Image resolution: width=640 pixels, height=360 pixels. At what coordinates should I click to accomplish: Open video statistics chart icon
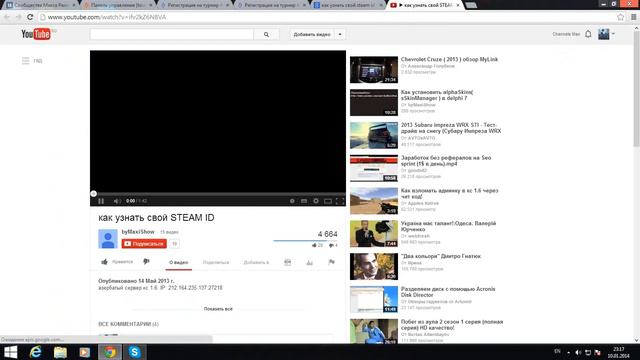309,262
